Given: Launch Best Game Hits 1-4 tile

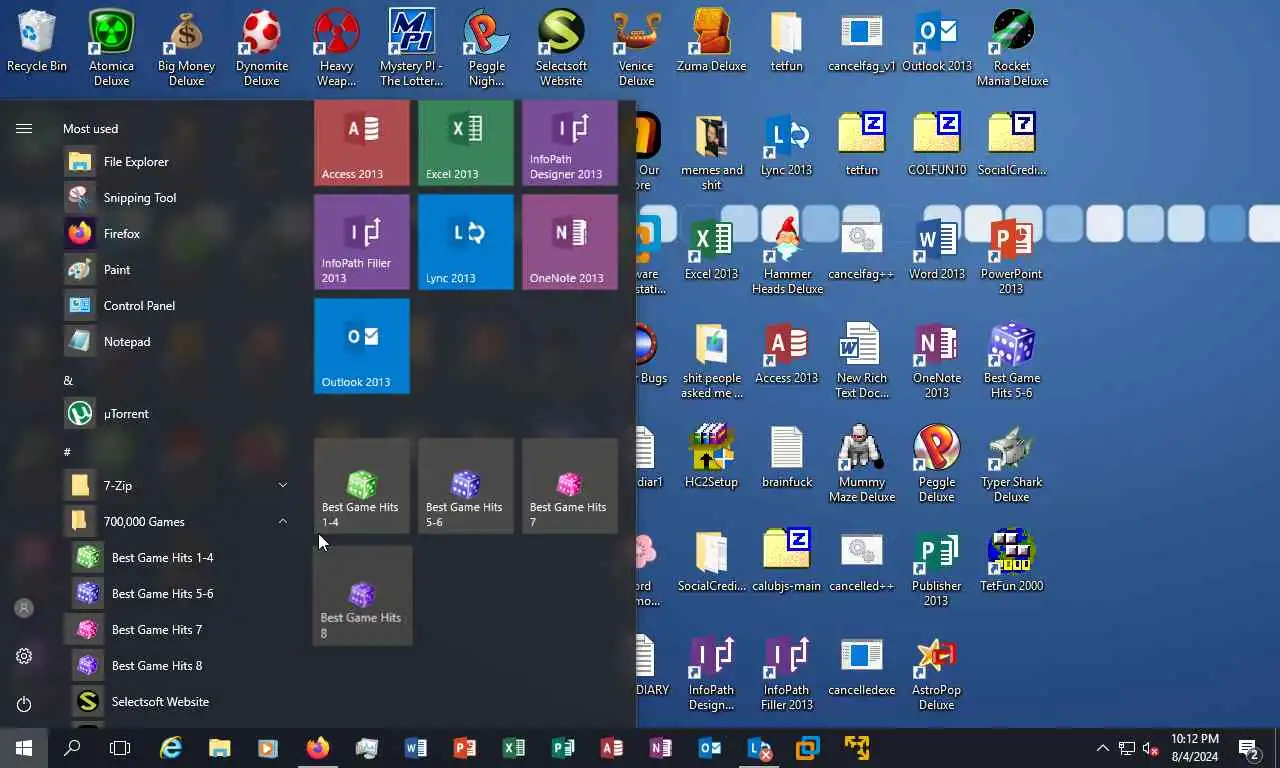Looking at the screenshot, I should [x=362, y=486].
